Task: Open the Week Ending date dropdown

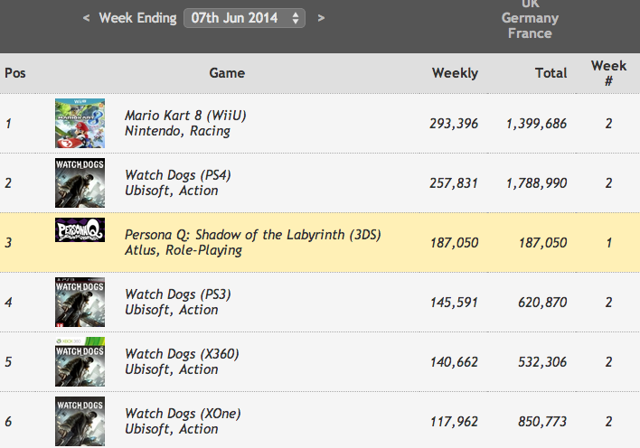Action: (244, 18)
